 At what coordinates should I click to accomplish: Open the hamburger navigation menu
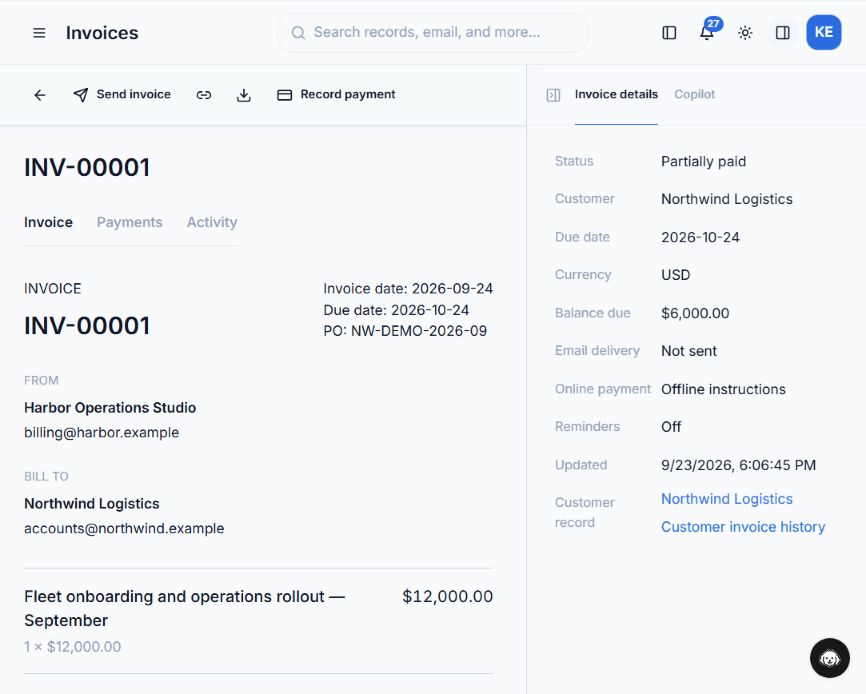click(x=39, y=33)
